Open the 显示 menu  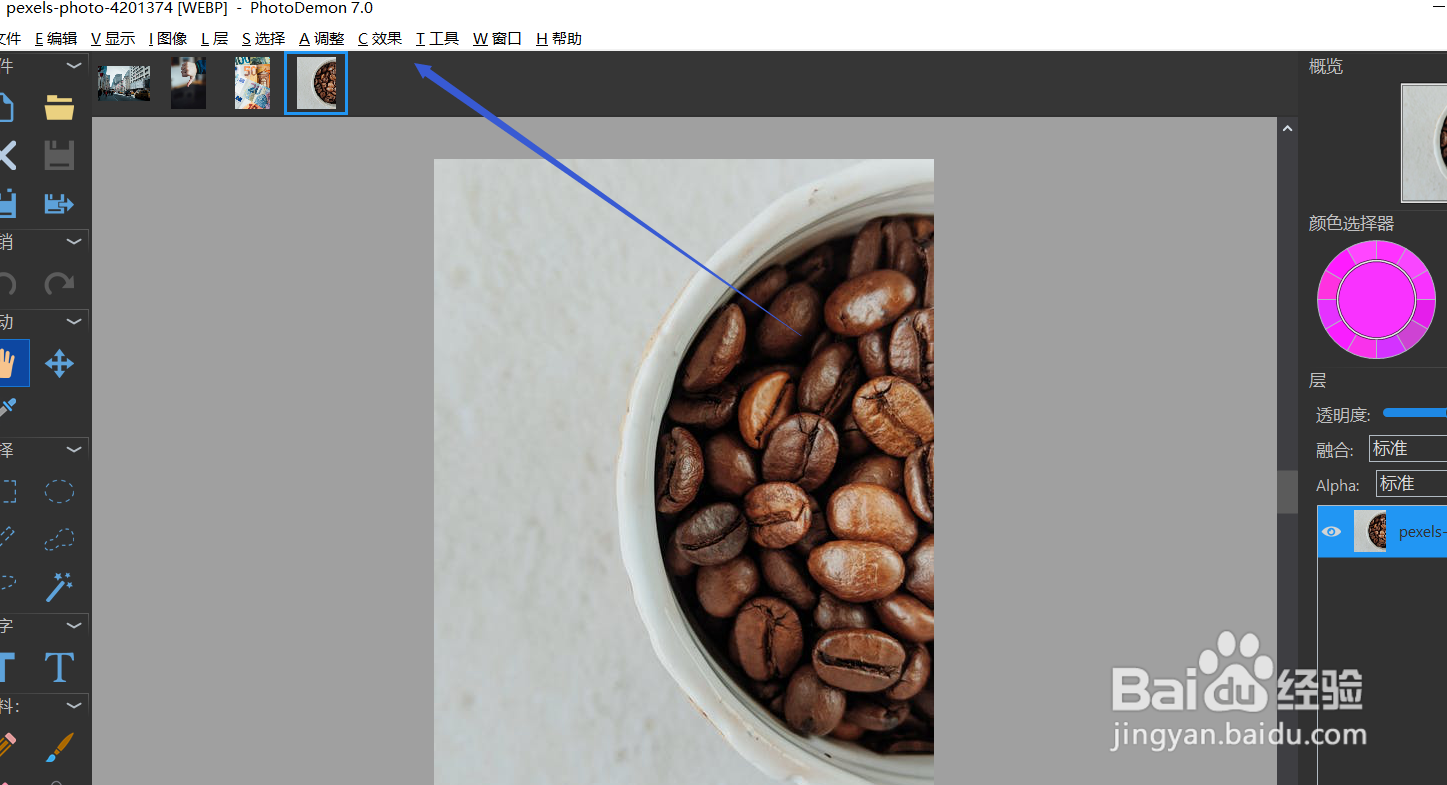(x=113, y=39)
